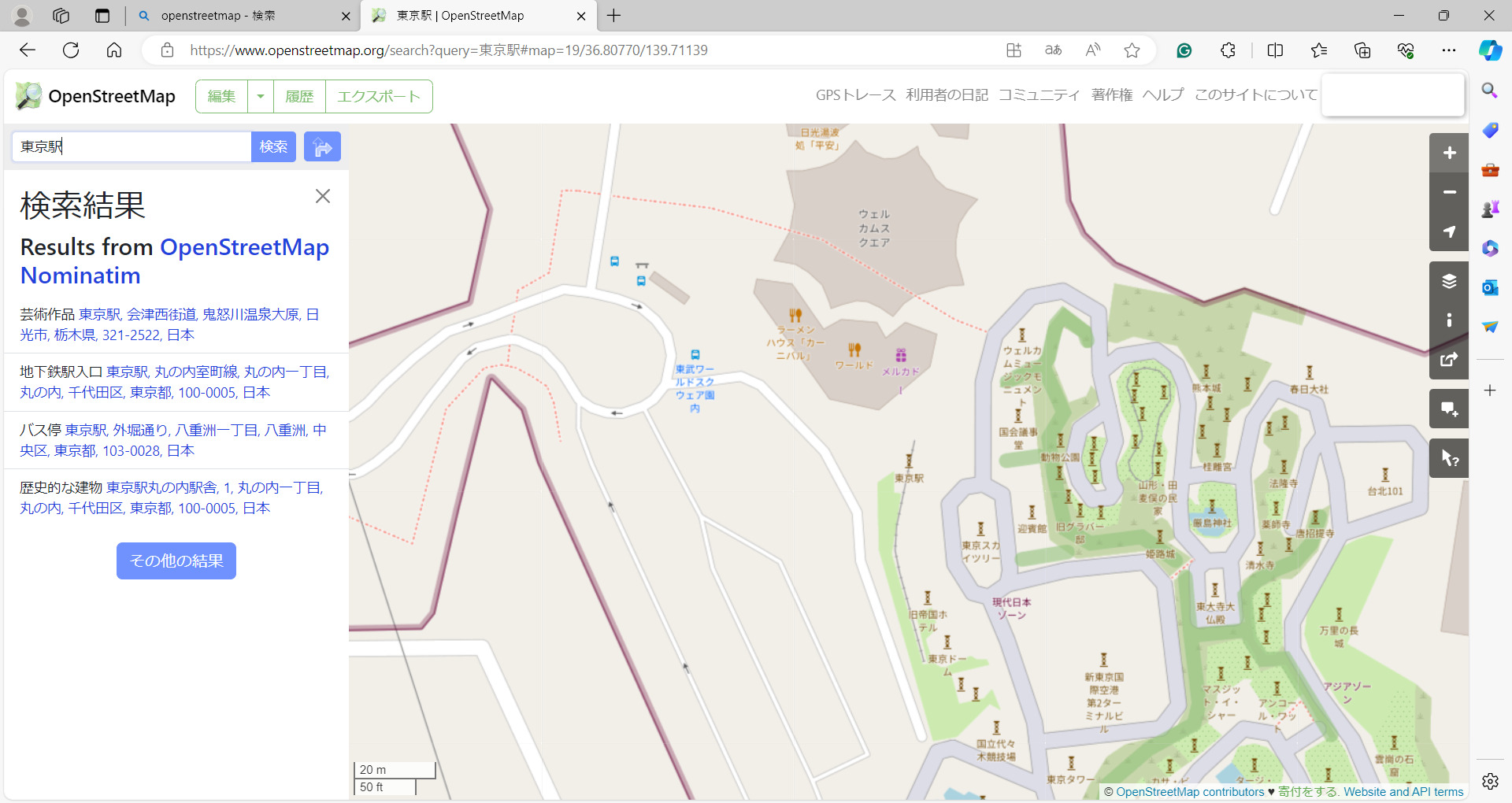1512x803 pixels.
Task: Open the Settings and more menu
Action: point(1451,50)
